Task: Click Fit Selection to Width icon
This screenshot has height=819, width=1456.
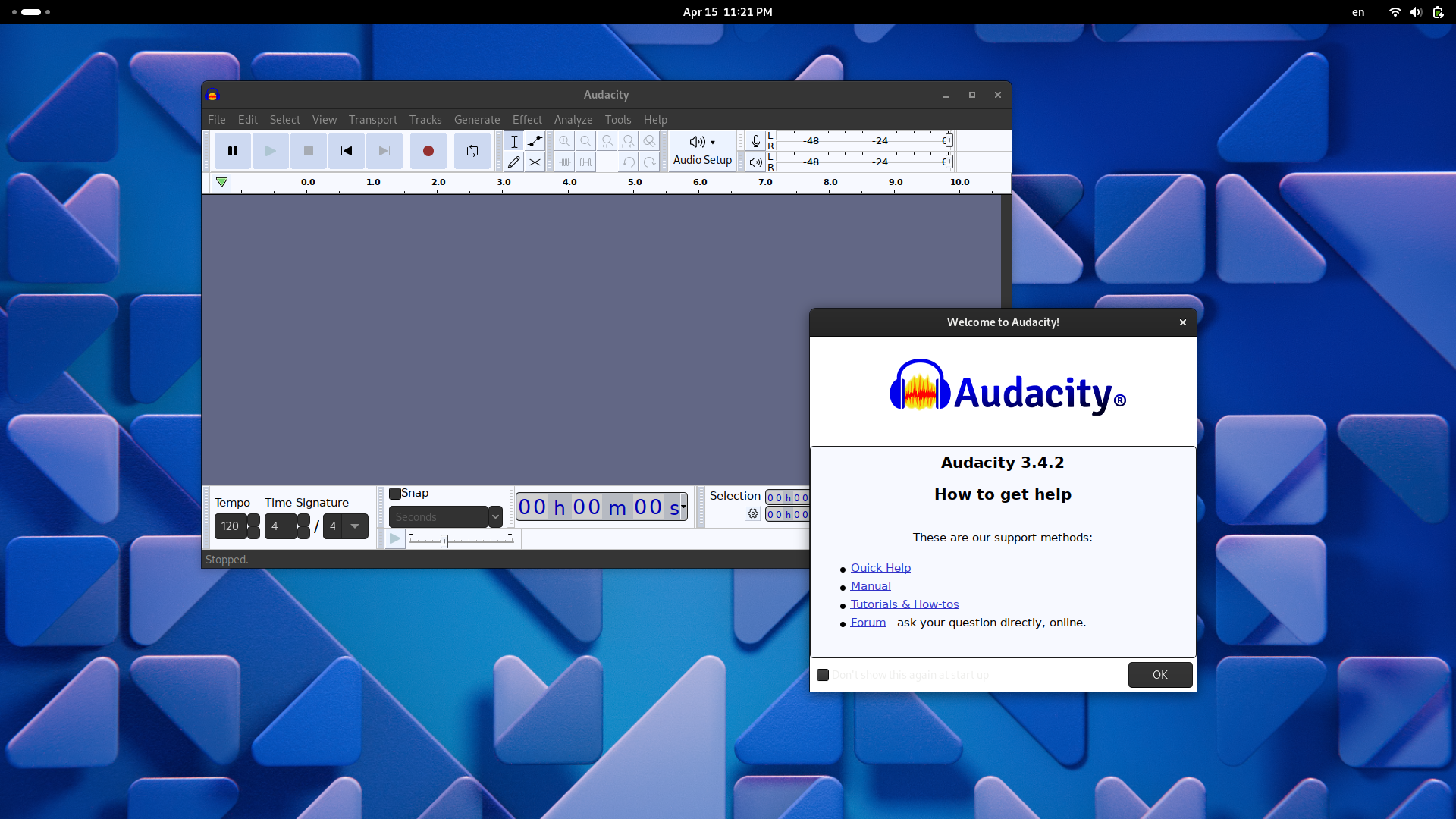Action: (607, 141)
